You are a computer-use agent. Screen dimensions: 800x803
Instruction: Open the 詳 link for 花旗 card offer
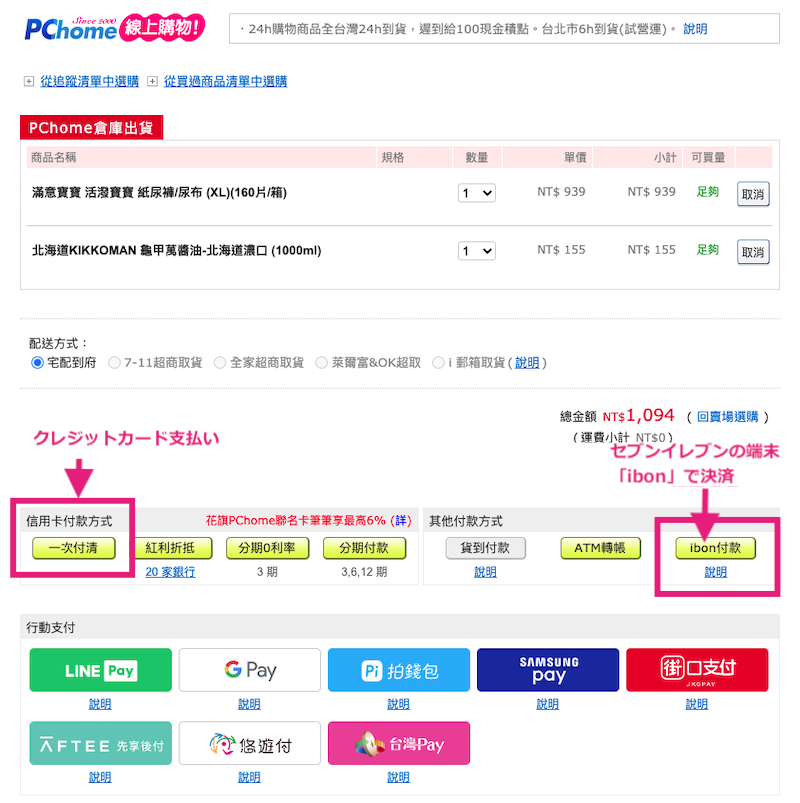[x=401, y=520]
